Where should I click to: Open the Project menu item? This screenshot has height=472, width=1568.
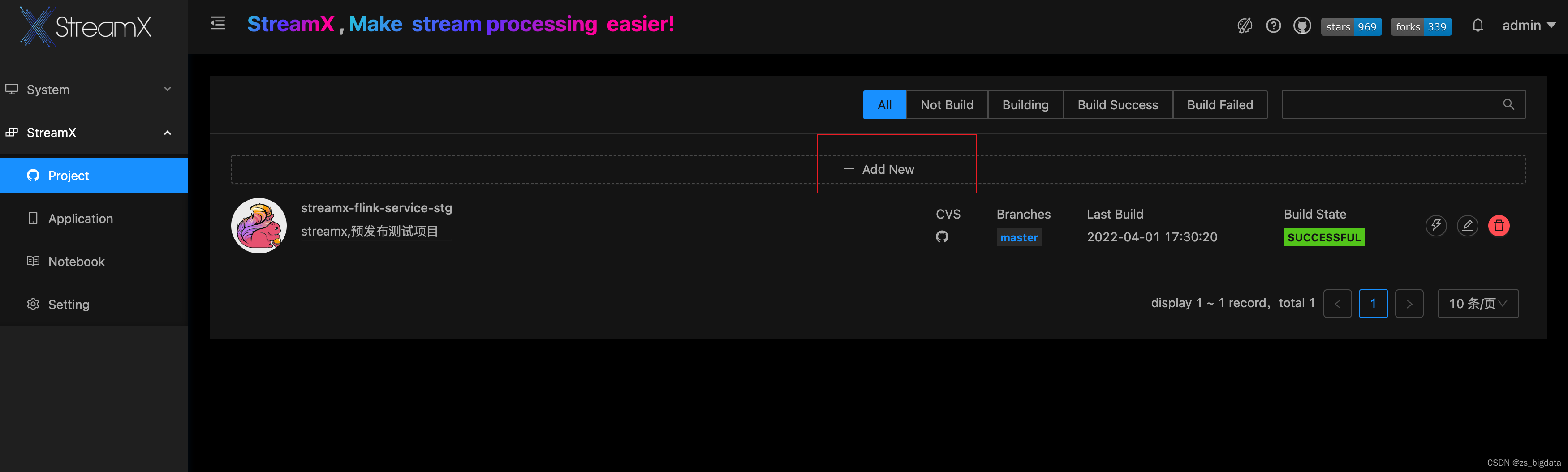point(94,176)
